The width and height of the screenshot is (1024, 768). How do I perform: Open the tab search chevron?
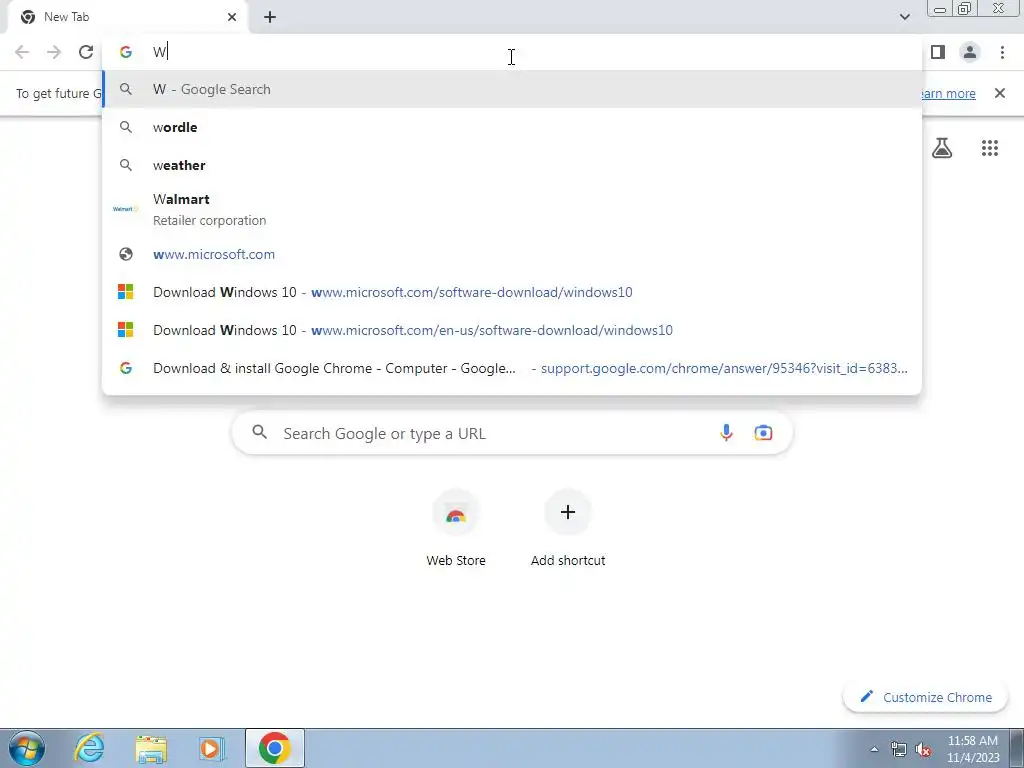[x=904, y=17]
